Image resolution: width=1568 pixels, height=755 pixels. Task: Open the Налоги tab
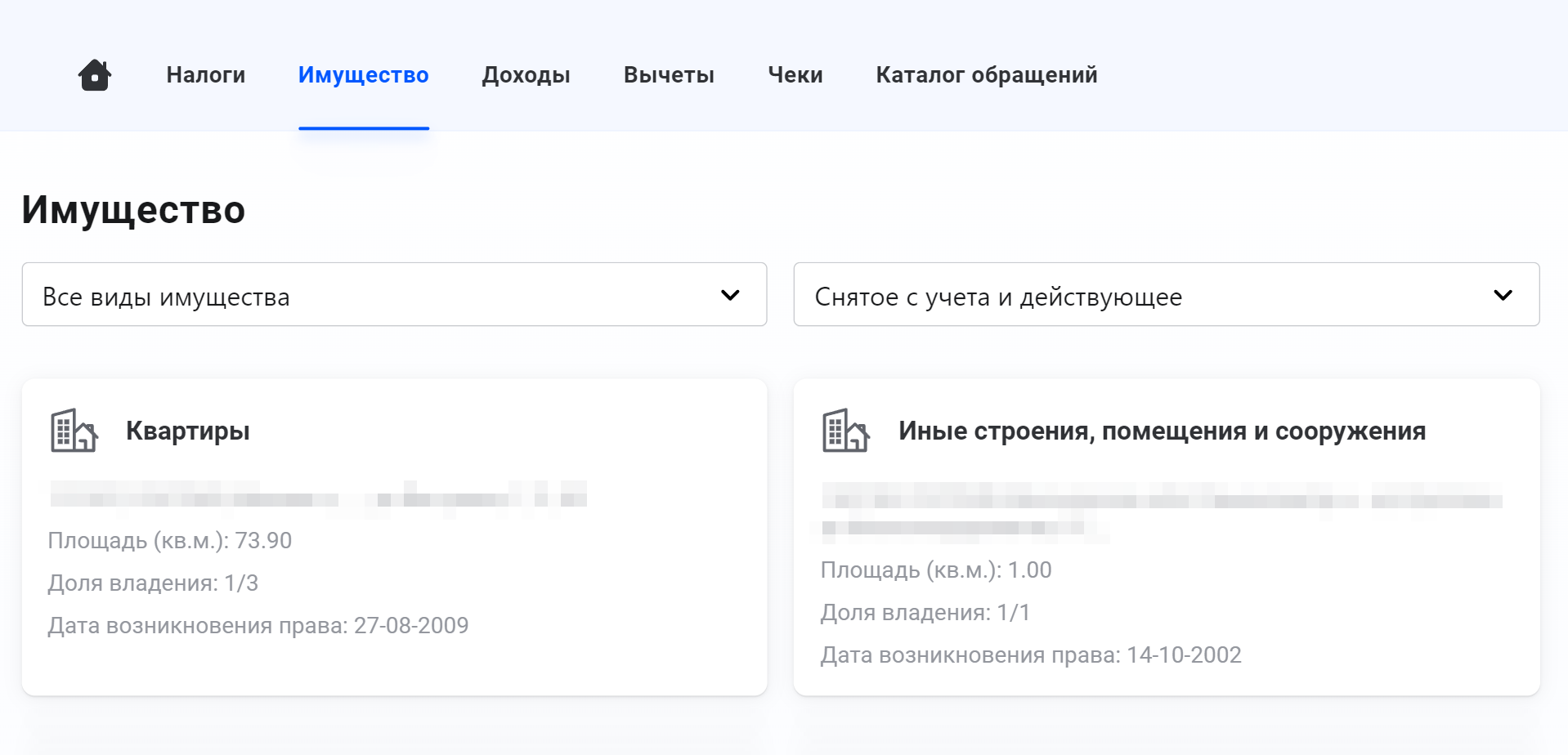tap(206, 75)
